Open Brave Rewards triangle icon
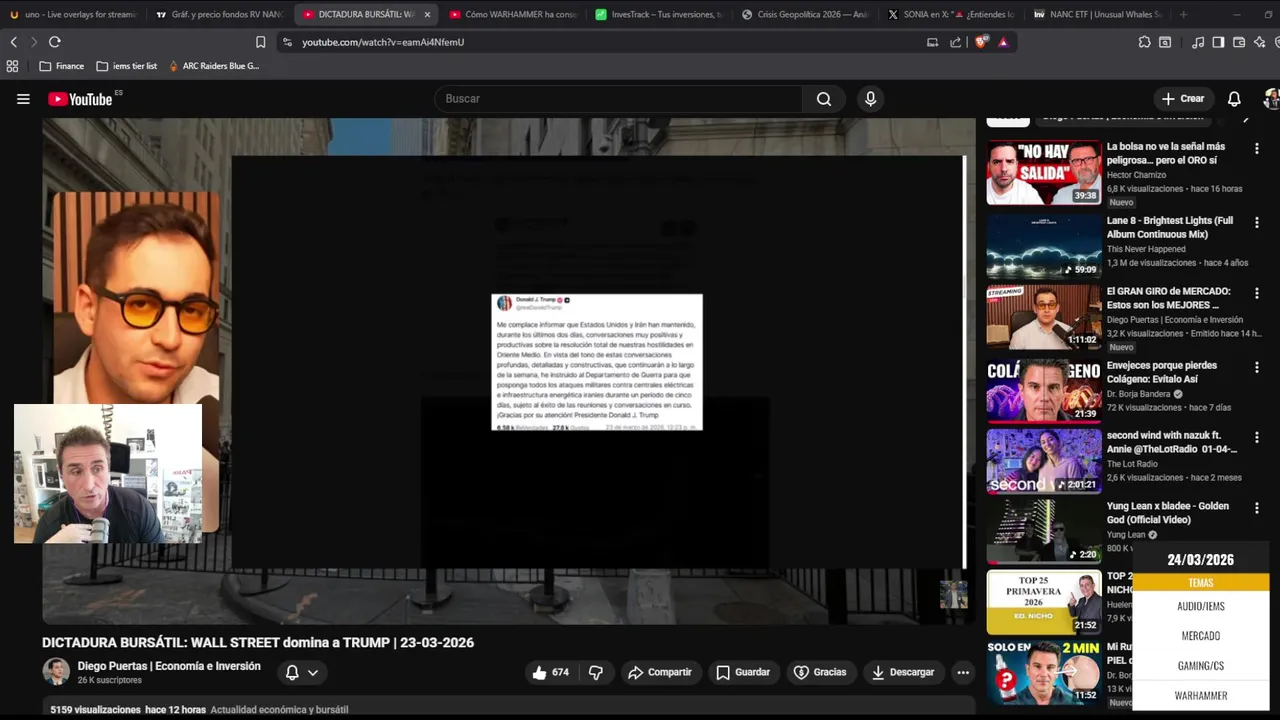Viewport: 1280px width, 720px height. pos(1003,42)
